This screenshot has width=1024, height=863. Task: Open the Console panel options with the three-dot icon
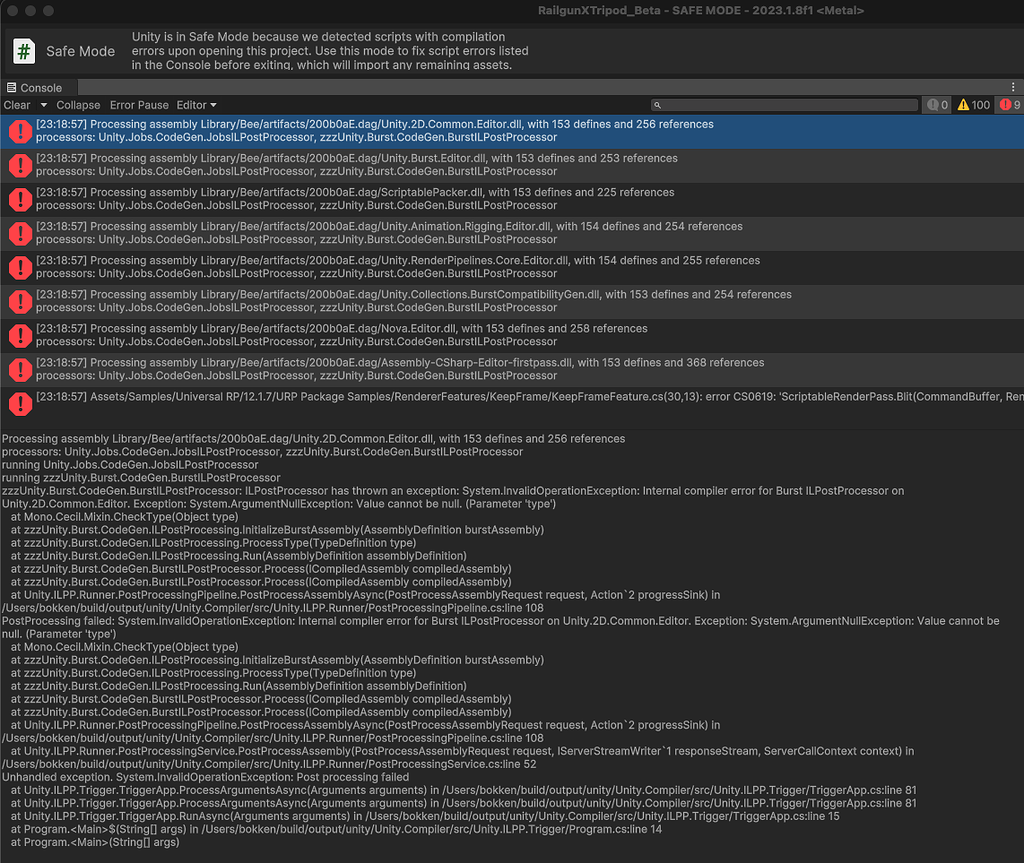coord(1012,86)
